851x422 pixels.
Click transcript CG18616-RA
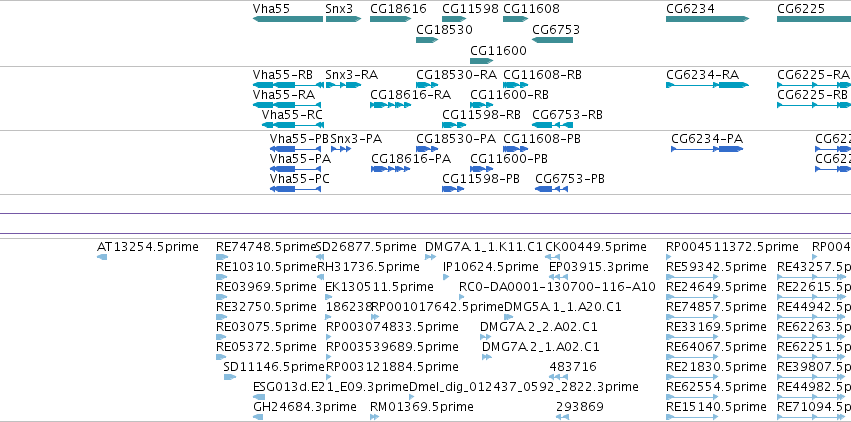(390, 105)
